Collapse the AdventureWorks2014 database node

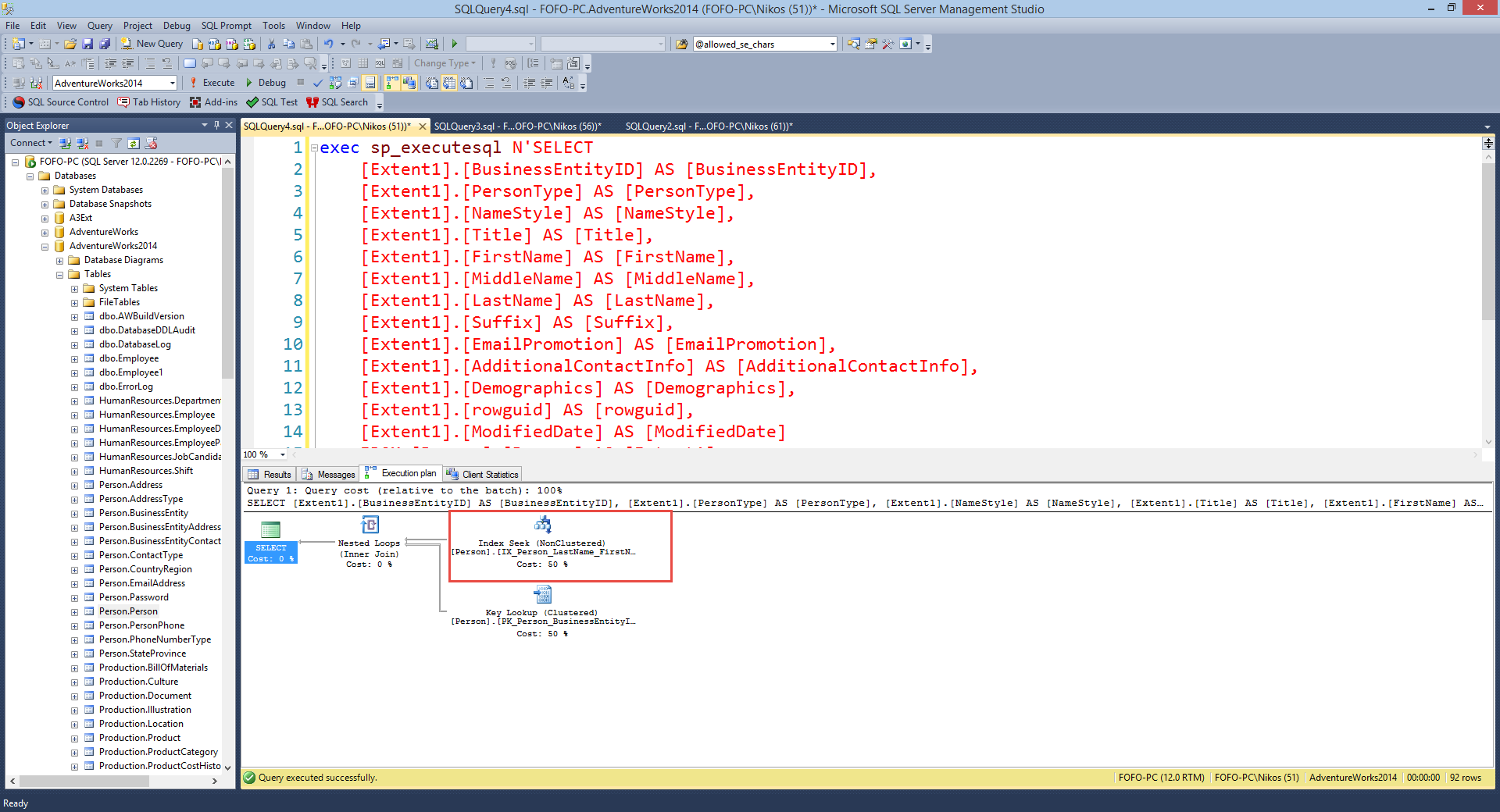[x=45, y=247]
